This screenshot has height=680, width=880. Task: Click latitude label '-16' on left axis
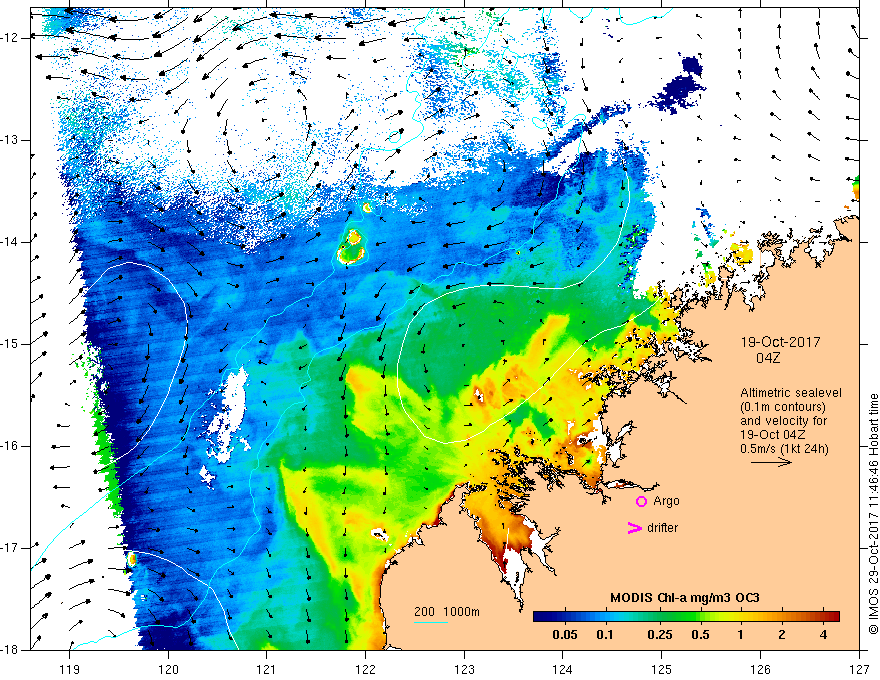click(x=10, y=446)
